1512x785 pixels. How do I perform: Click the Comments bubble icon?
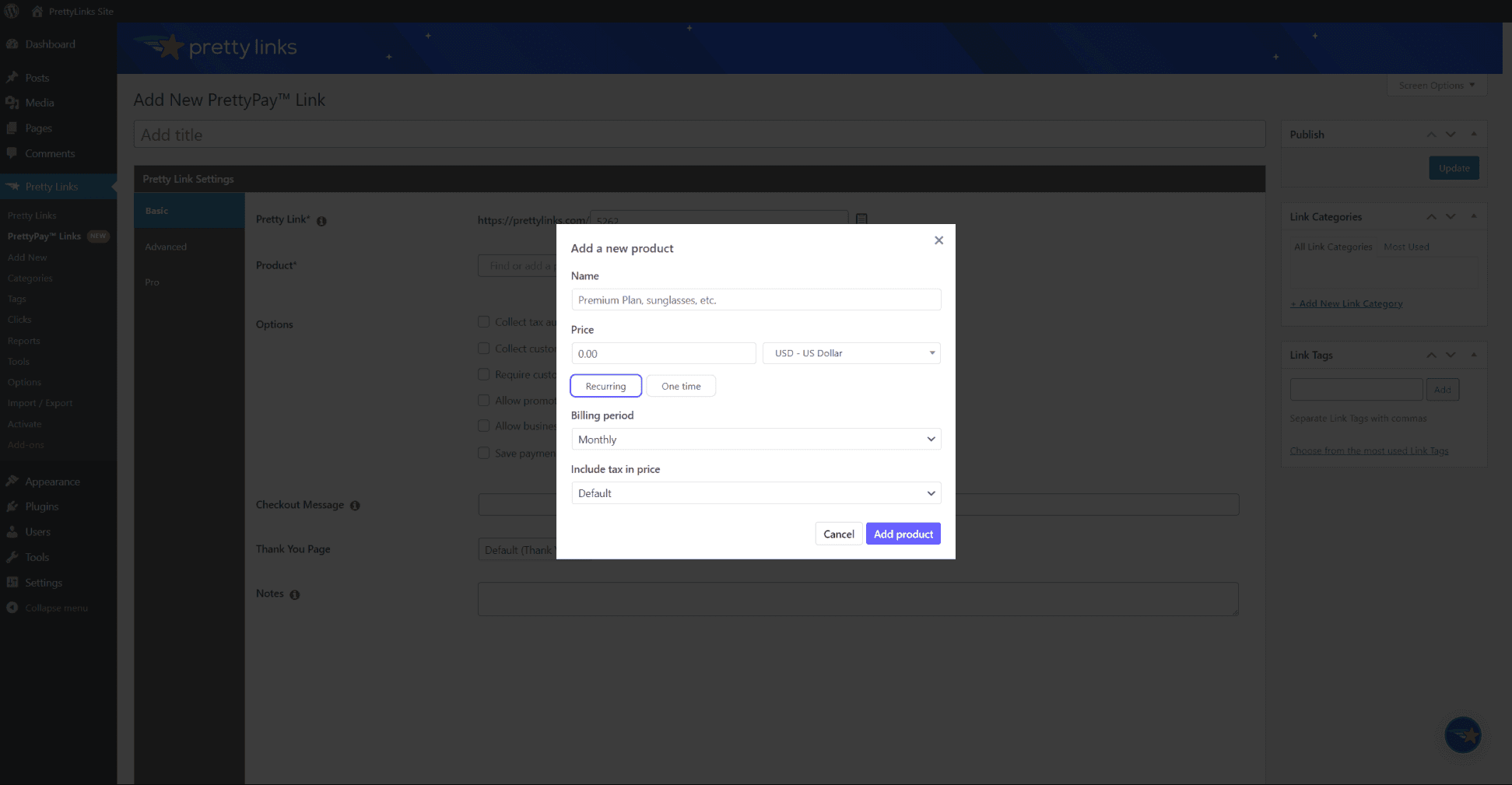tap(13, 153)
